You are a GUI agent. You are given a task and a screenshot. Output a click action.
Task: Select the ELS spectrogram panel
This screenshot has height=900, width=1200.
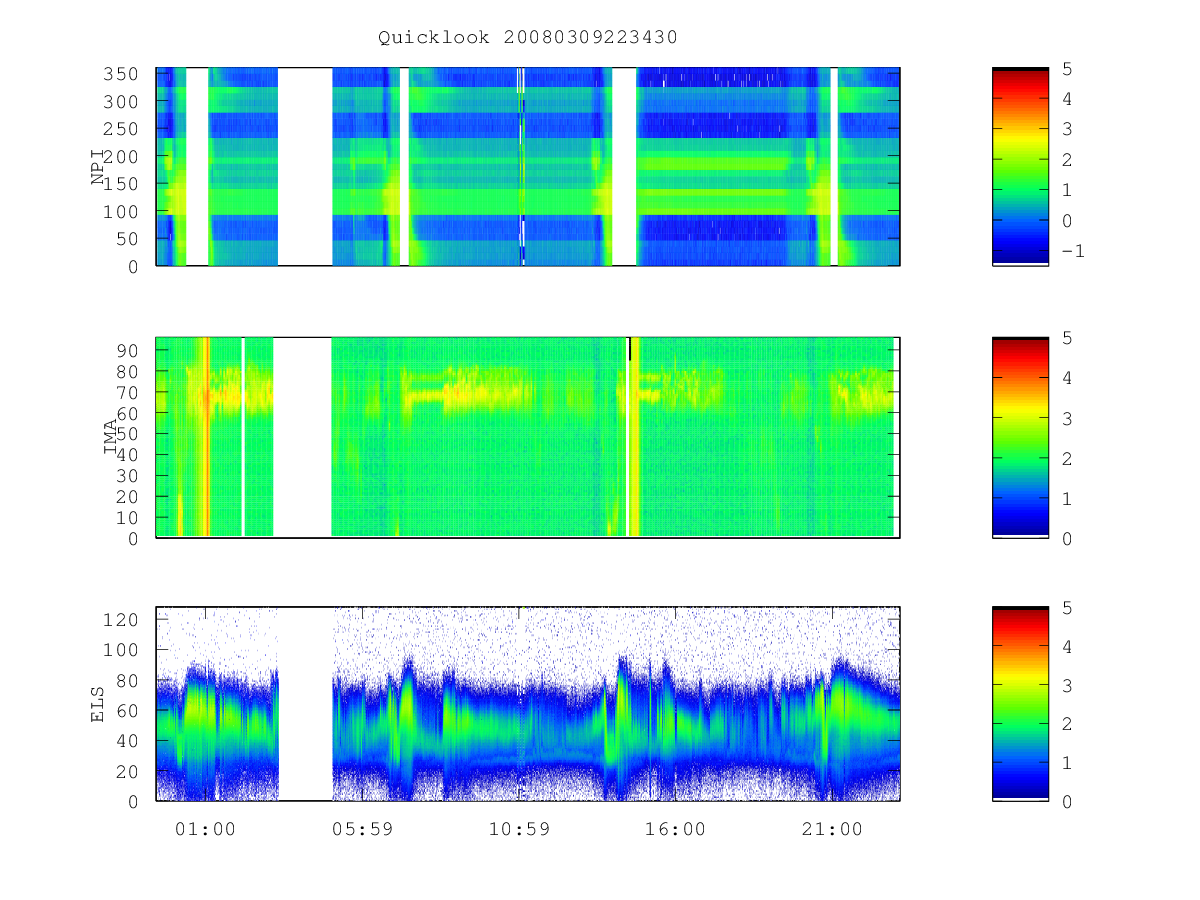[x=528, y=704]
